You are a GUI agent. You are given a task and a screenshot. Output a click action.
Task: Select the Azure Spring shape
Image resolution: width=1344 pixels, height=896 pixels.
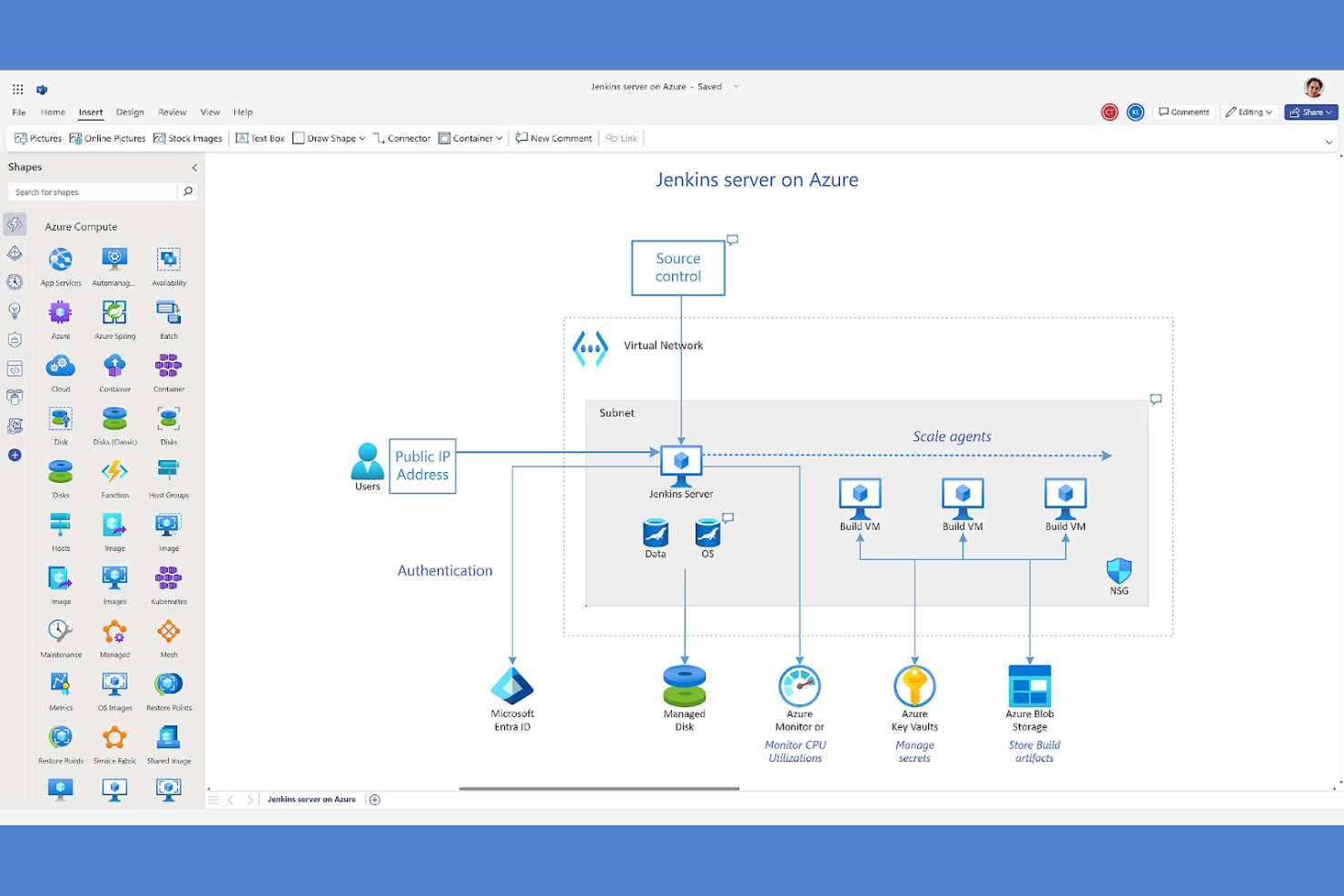pos(114,313)
